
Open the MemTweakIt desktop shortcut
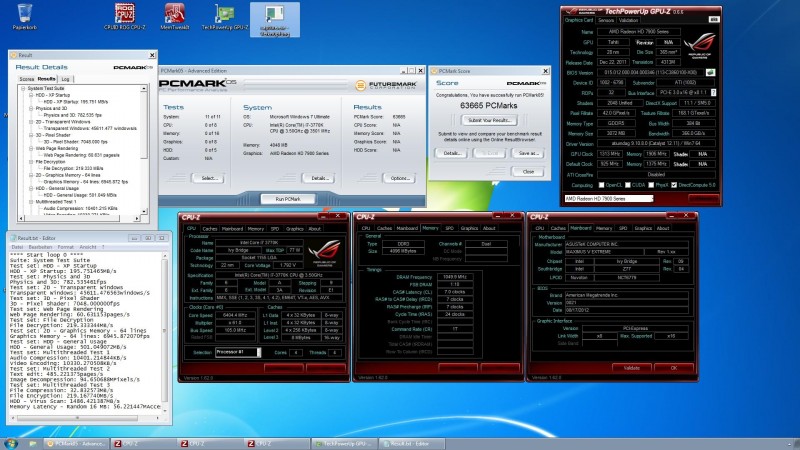pyautogui.click(x=174, y=17)
